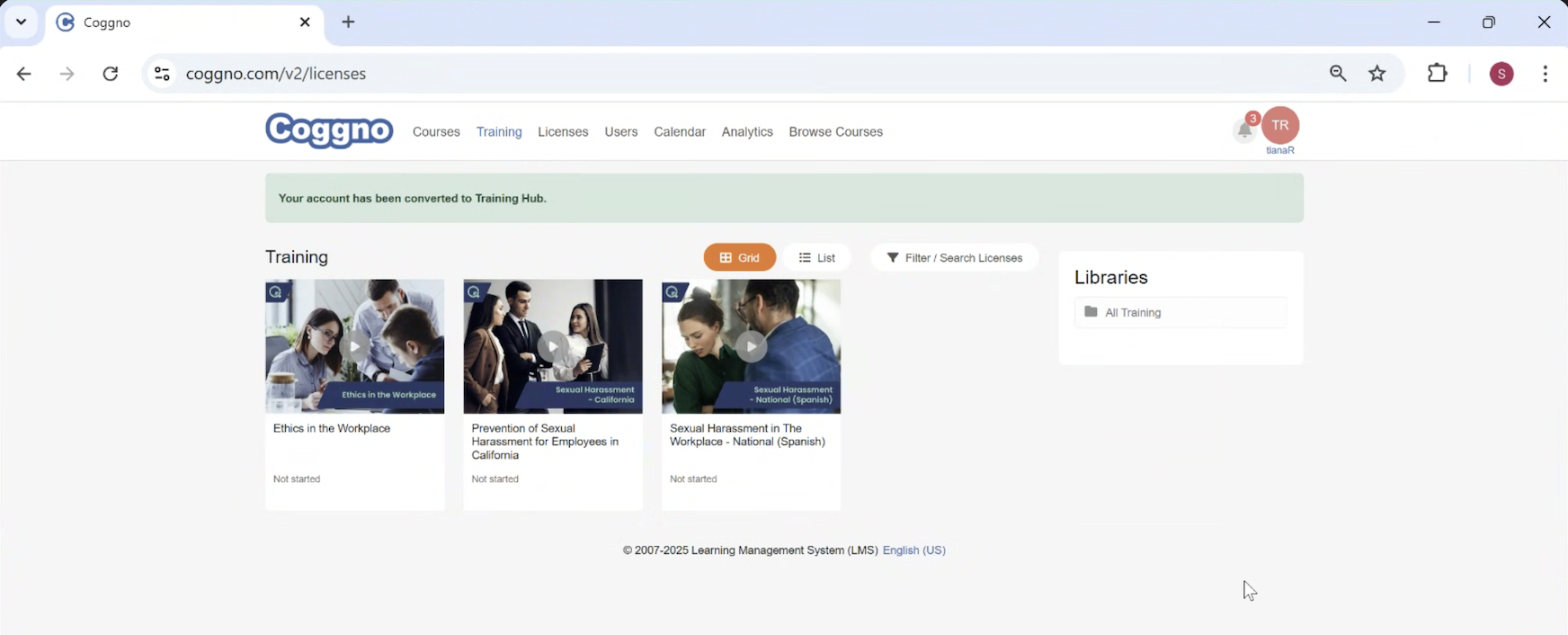Go to the Licenses menu
This screenshot has width=1568, height=635.
click(563, 131)
